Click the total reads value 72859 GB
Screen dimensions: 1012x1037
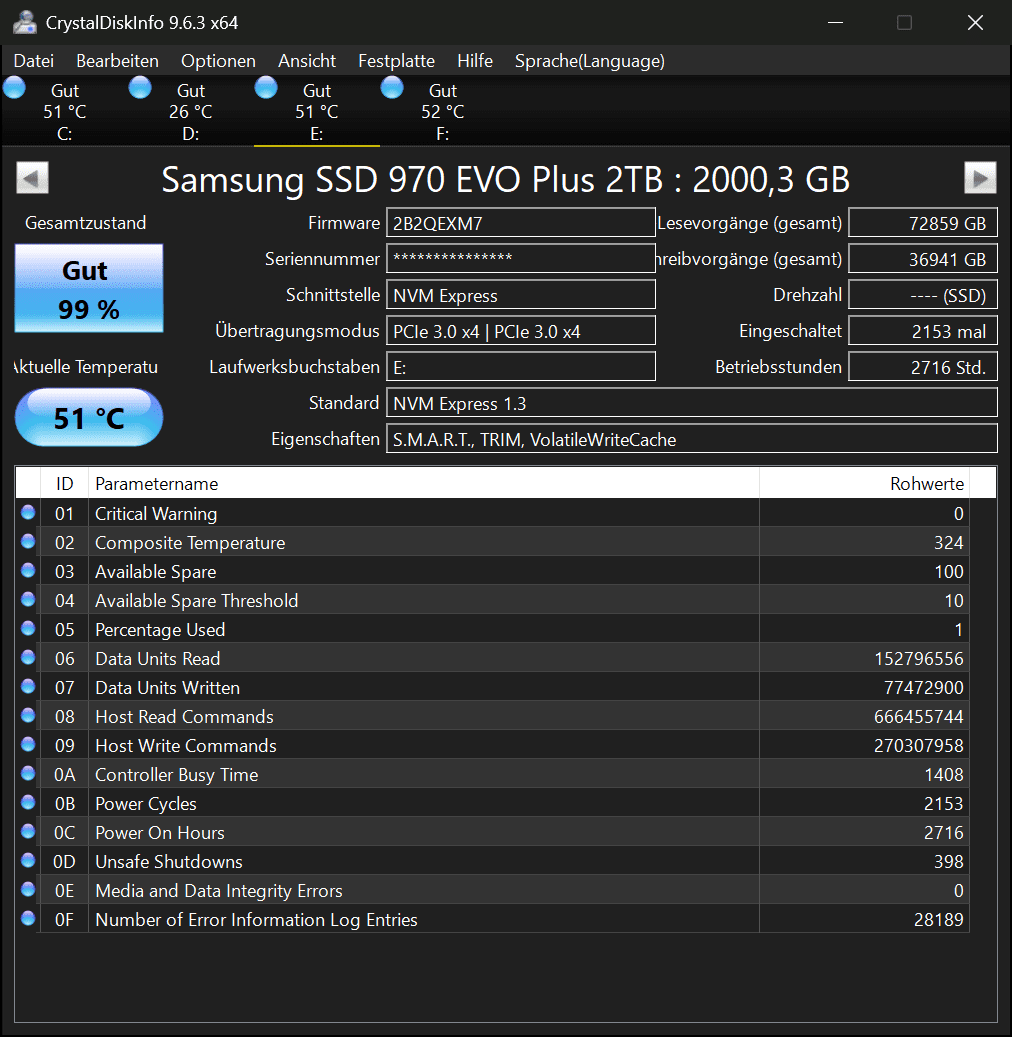[923, 223]
